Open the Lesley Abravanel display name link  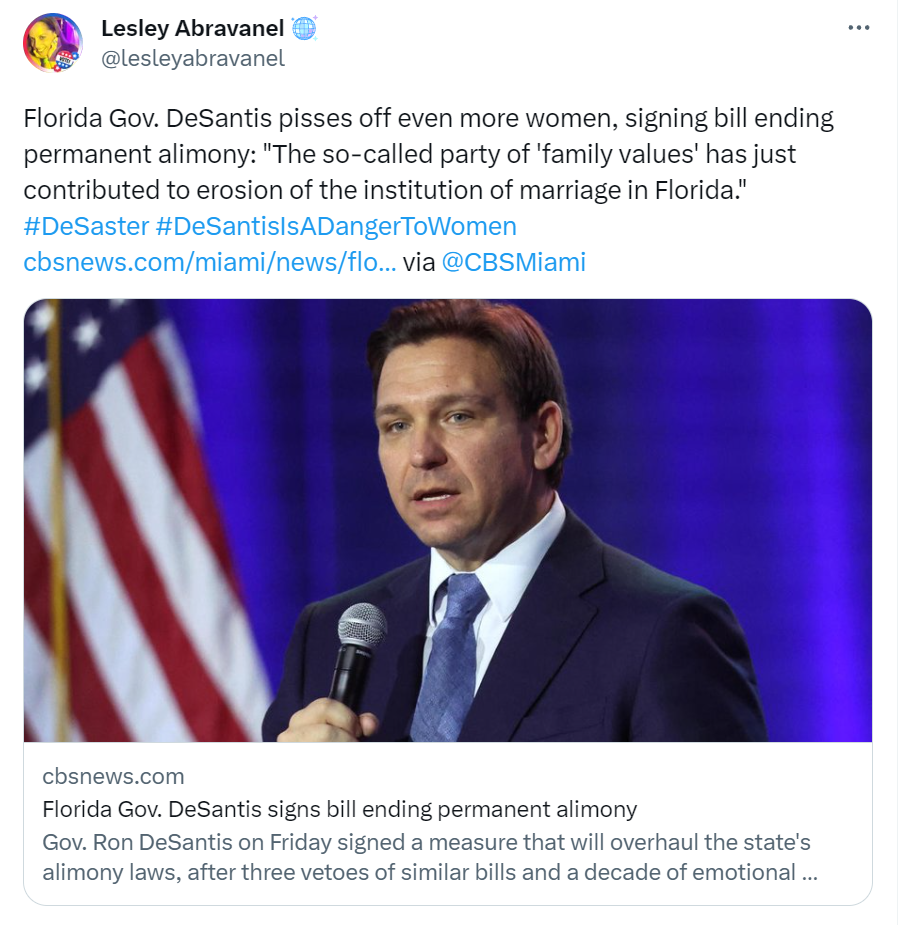click(x=192, y=28)
